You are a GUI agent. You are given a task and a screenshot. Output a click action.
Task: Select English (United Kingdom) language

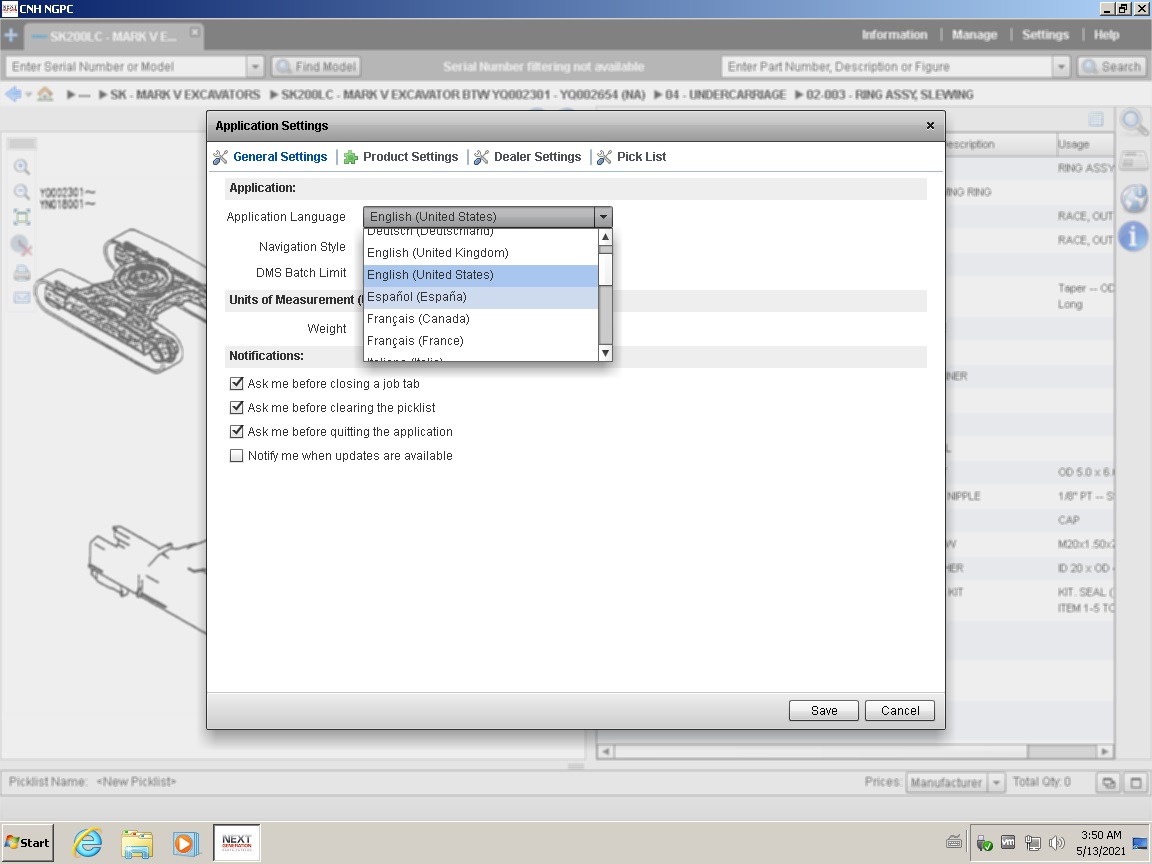click(481, 253)
